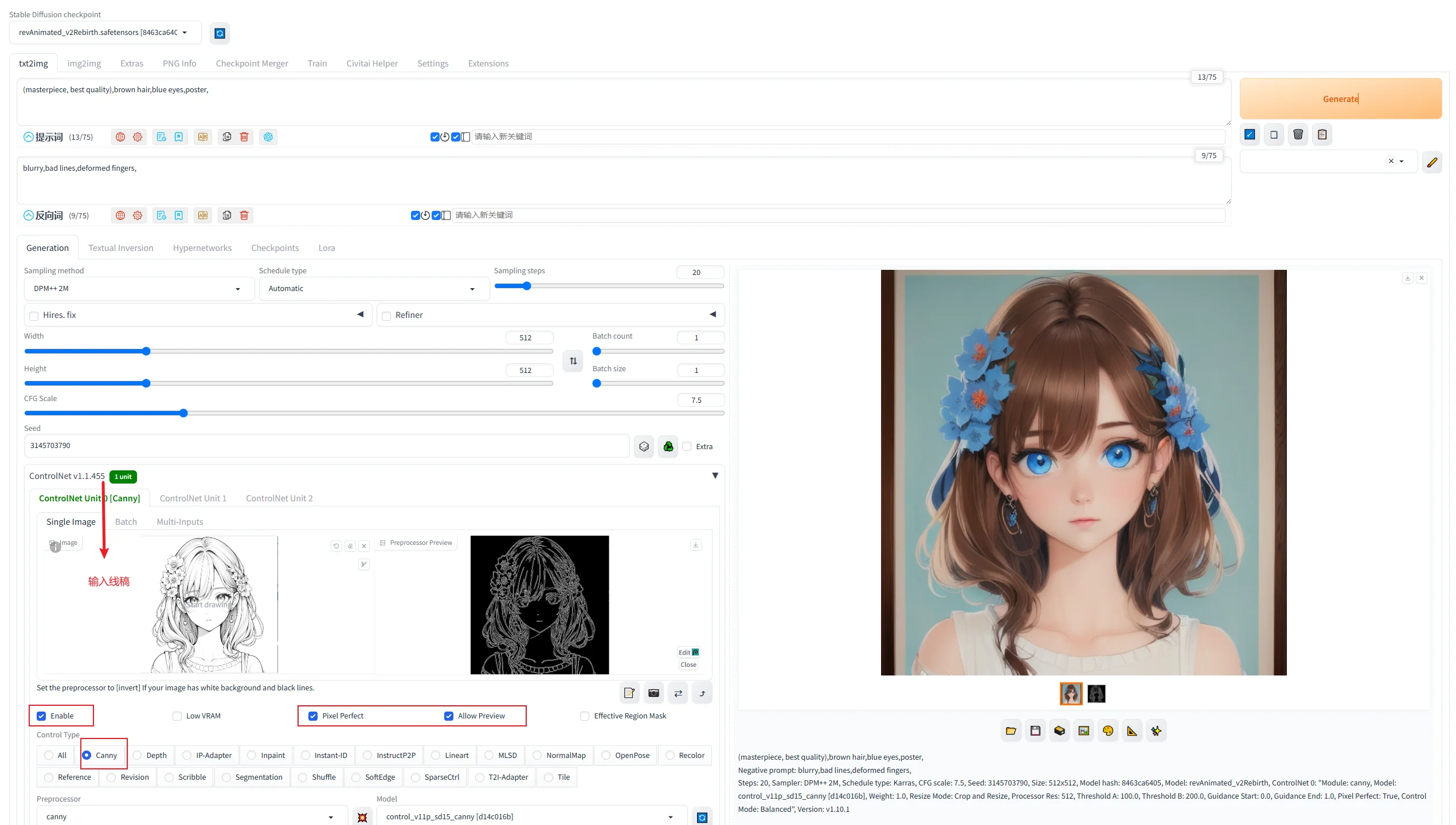Download the preprocessor preview image
The height and width of the screenshot is (825, 1456).
coord(696,545)
